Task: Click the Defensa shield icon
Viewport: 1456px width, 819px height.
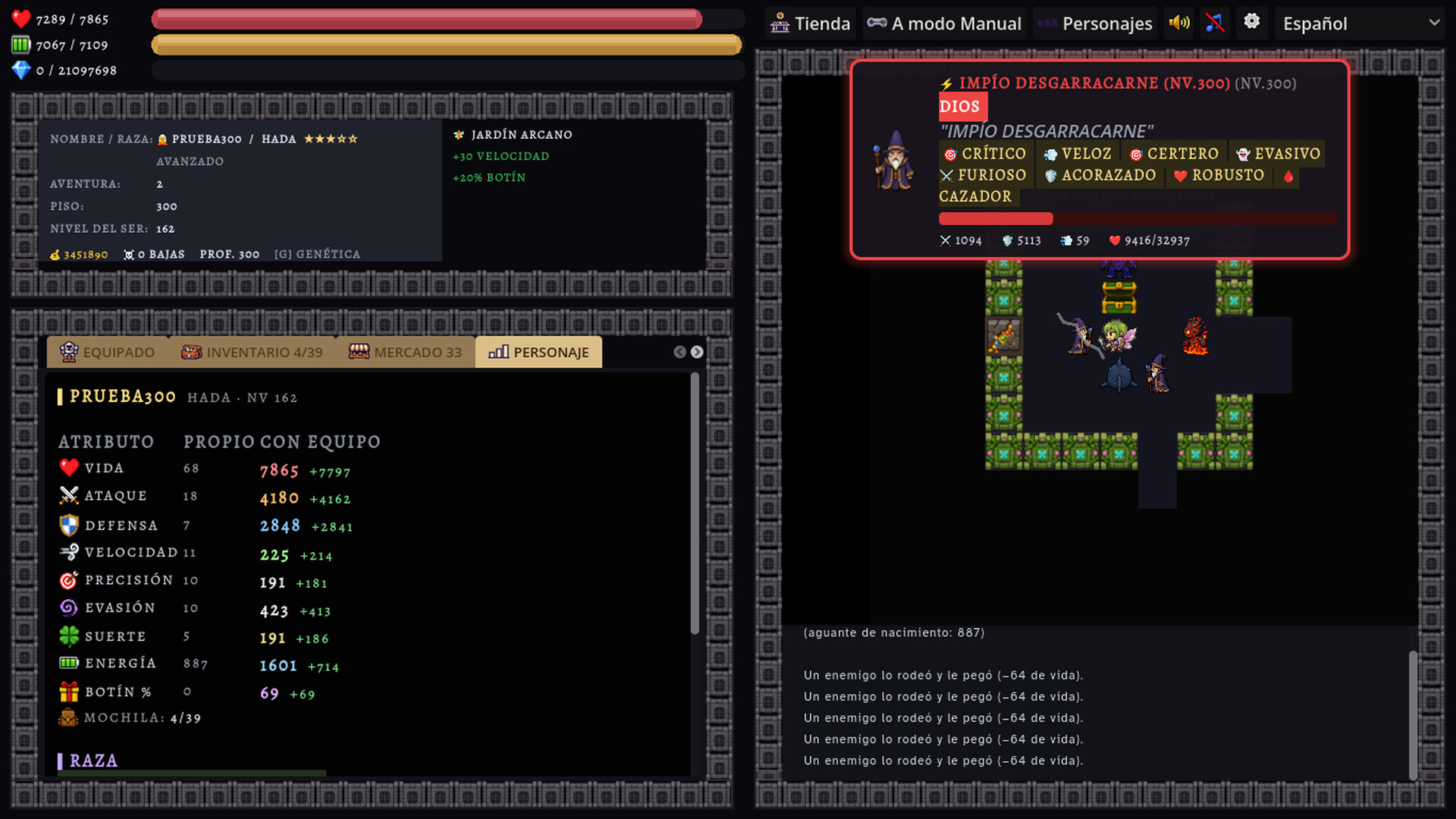Action: coord(69,525)
